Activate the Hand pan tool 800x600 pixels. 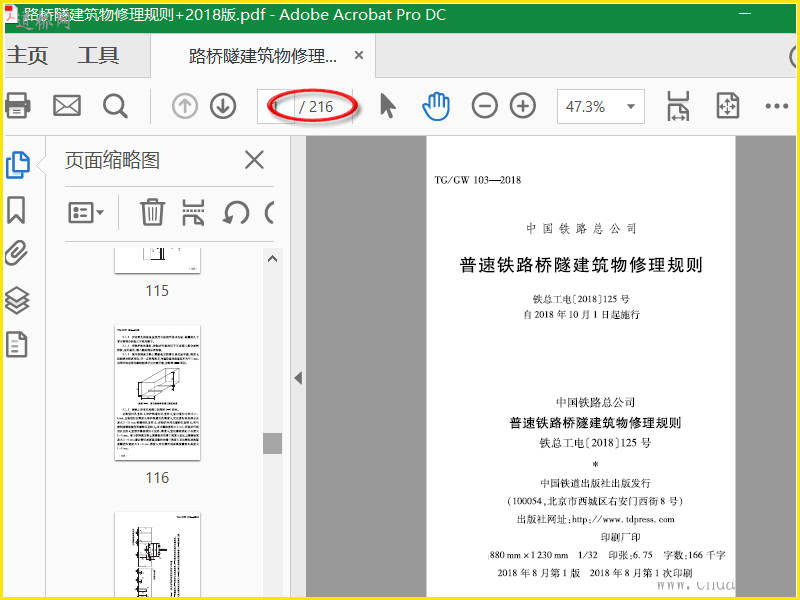[x=436, y=106]
